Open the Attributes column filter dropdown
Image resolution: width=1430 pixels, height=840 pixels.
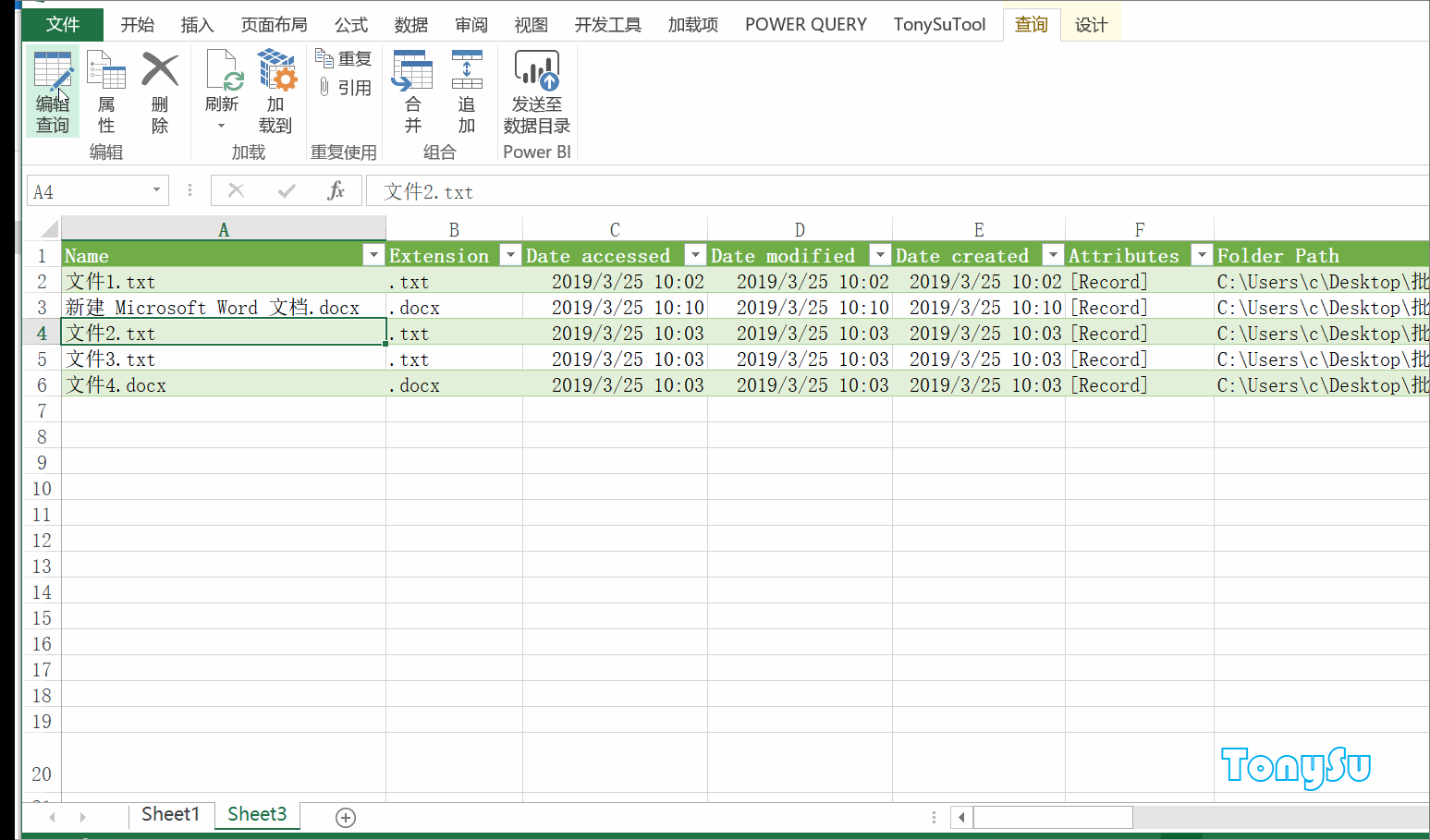pyautogui.click(x=1202, y=254)
